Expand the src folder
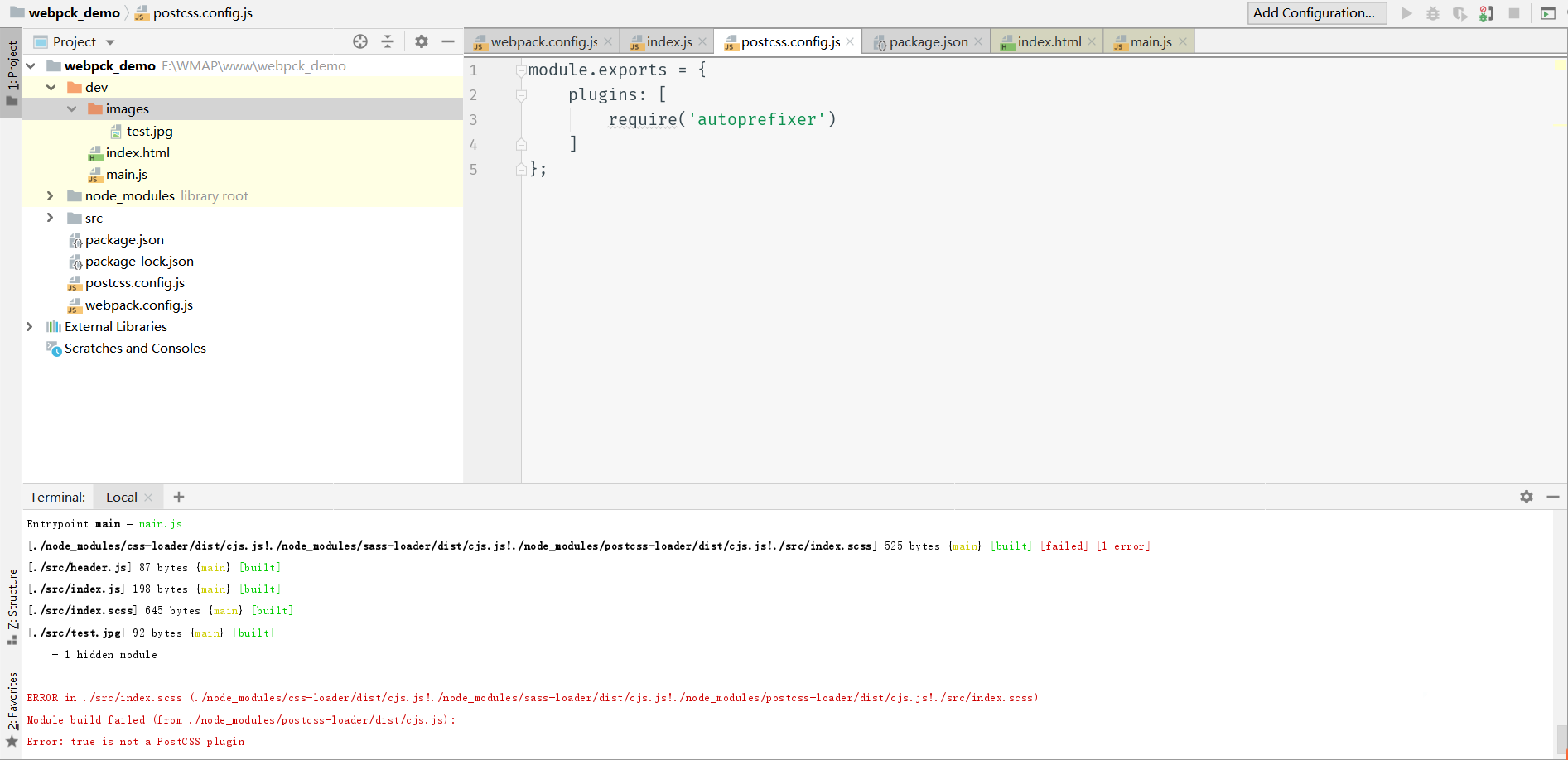 click(x=51, y=218)
